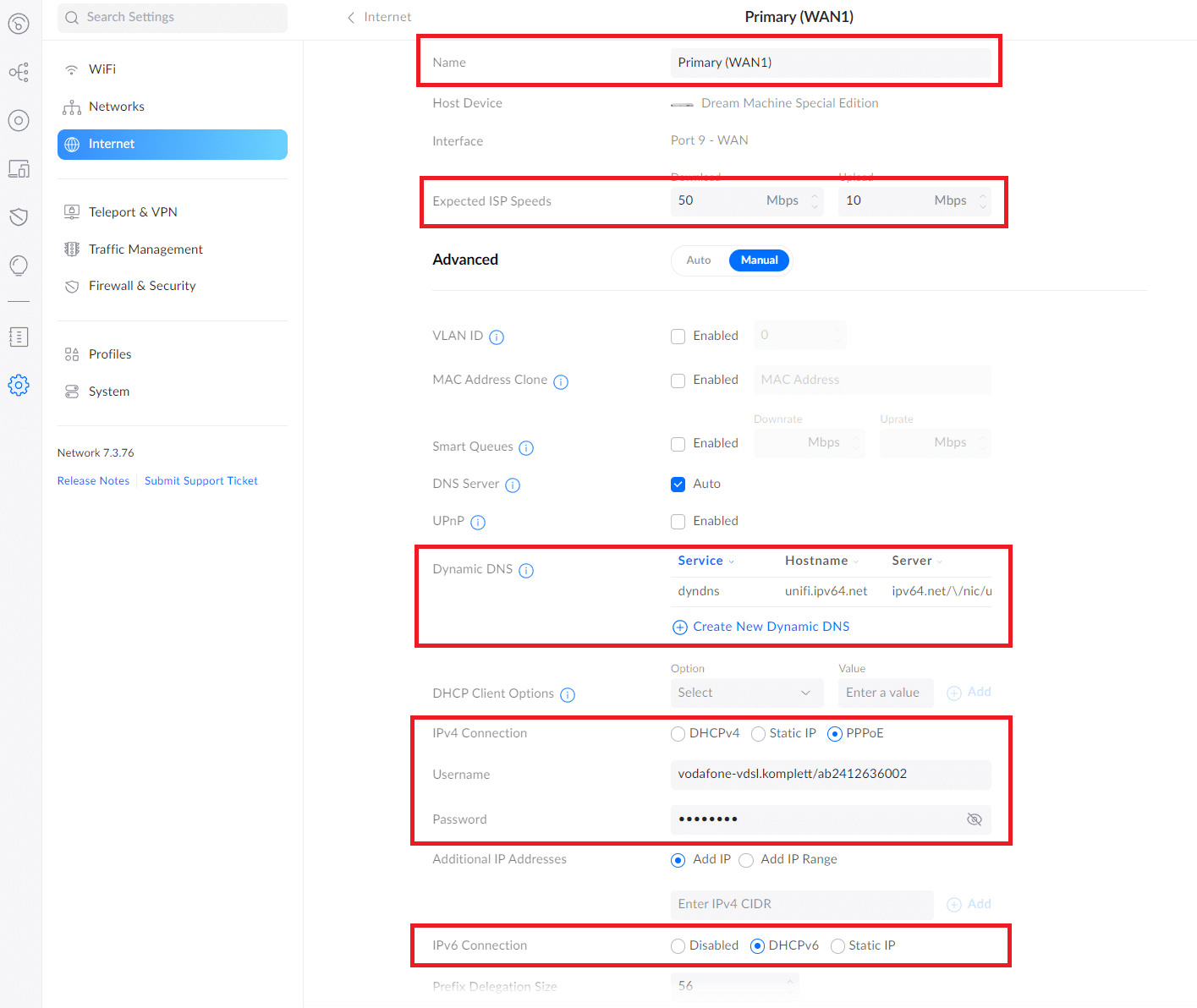Screen dimensions: 1197x1008
Task: Open the Settings gear icon
Action: [19, 385]
